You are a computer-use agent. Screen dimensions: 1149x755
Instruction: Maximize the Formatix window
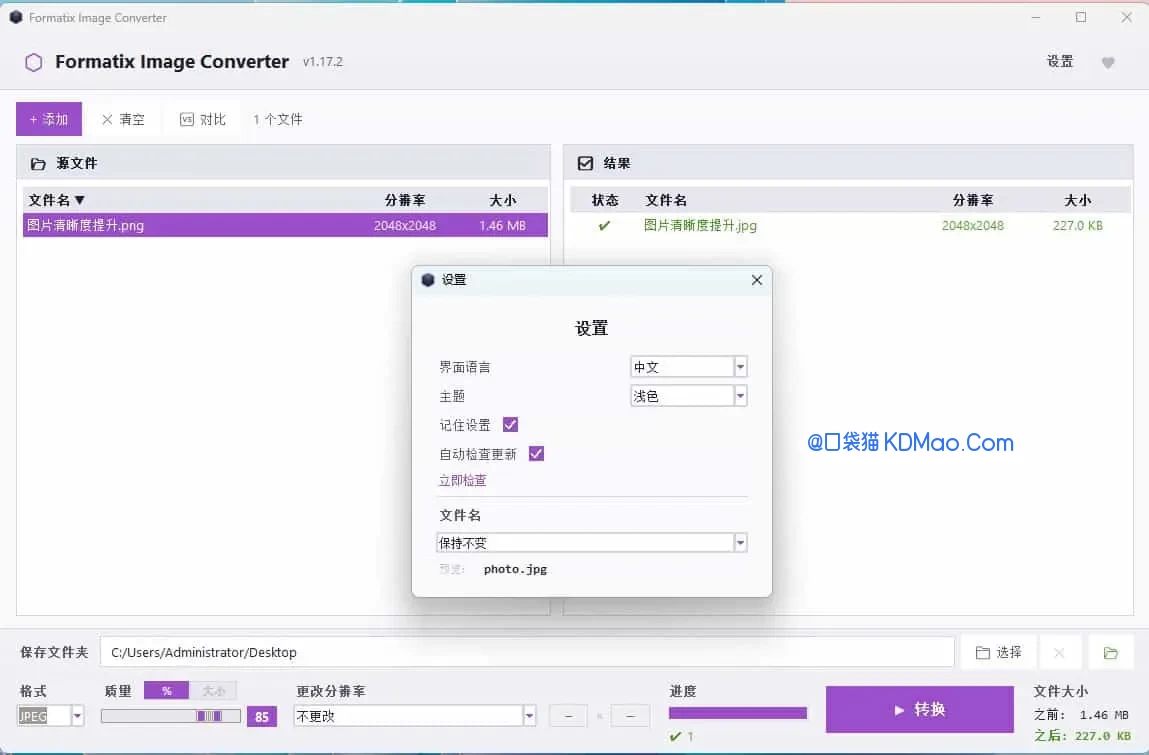1081,17
